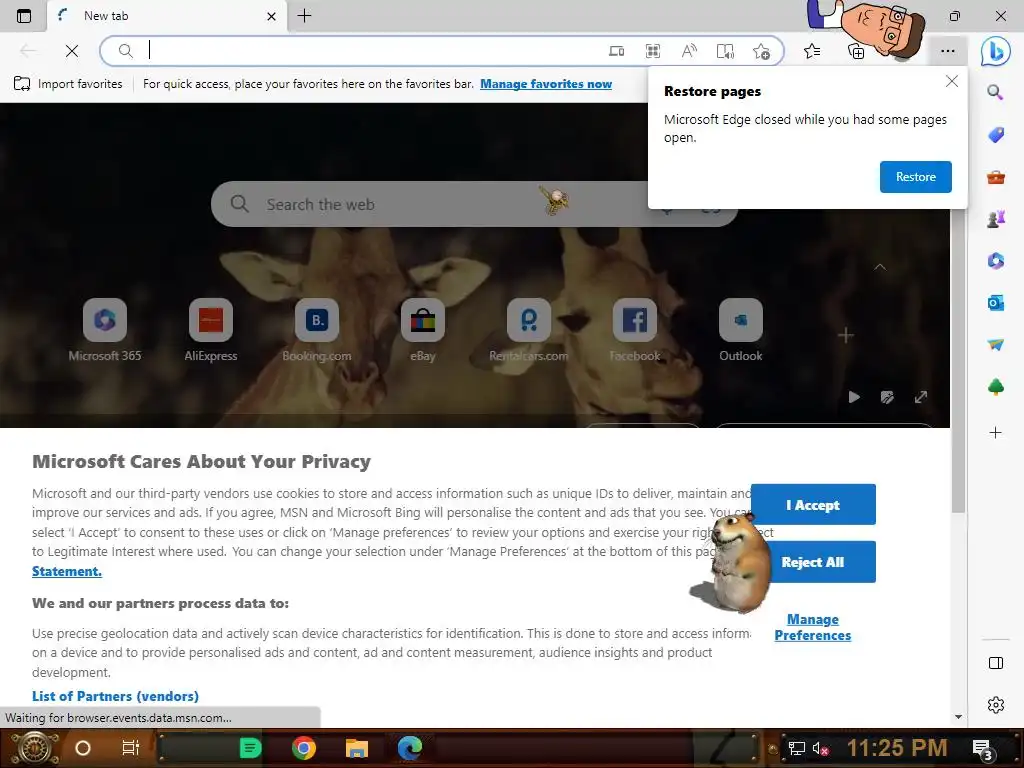Open a new tab with plus button
The width and height of the screenshot is (1024, 768).
point(304,16)
